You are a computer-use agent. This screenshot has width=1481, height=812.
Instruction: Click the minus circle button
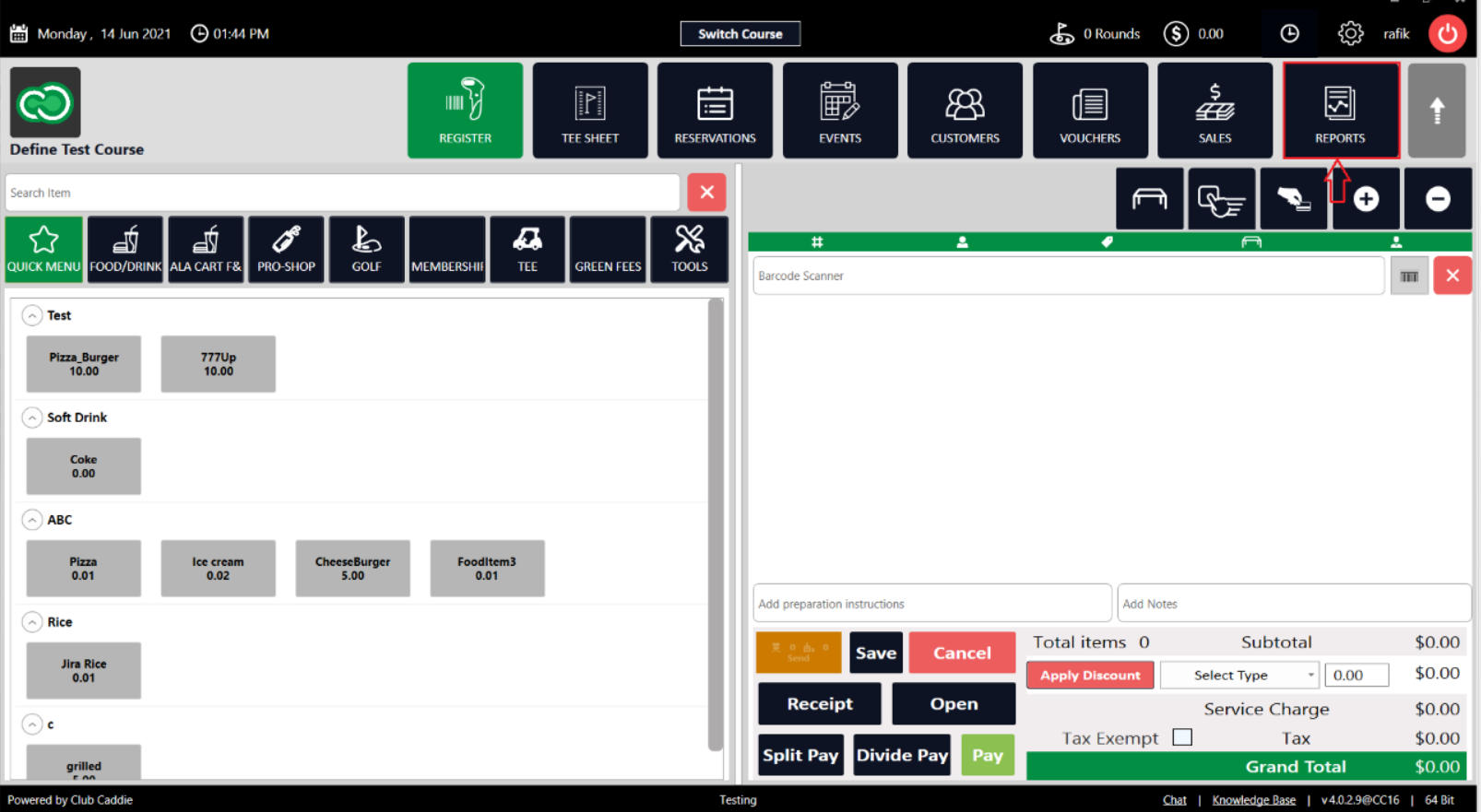pos(1438,198)
